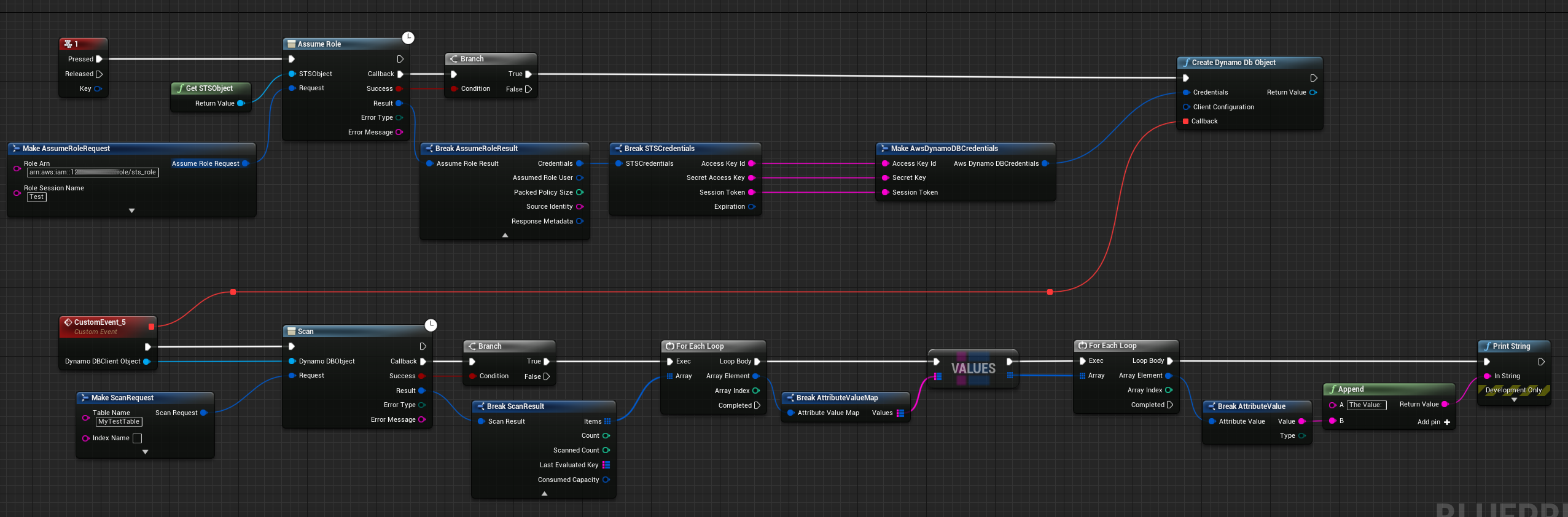Screen dimensions: 1568x517
Task: Click the CustomEvent_5 red delegate output pin
Action: [151, 327]
